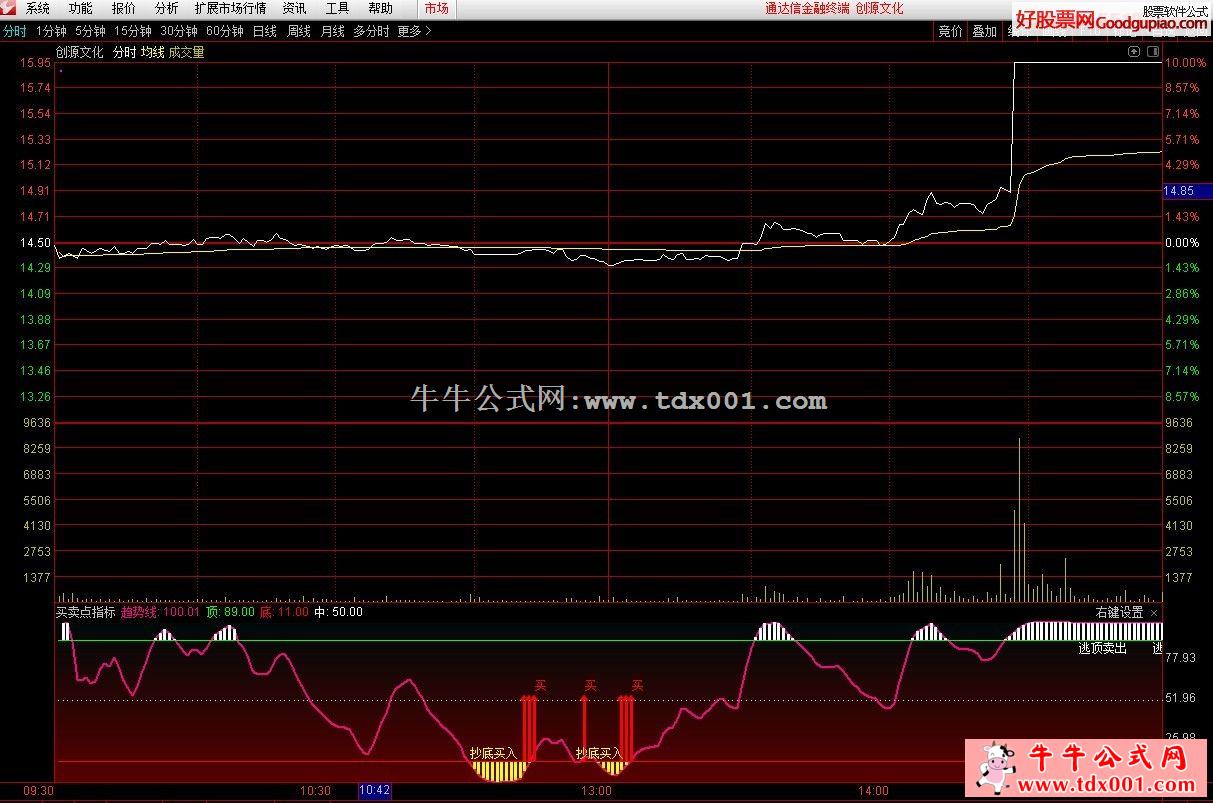
Task: Click the 买卖点指标 indicator title
Action: [x=86, y=612]
